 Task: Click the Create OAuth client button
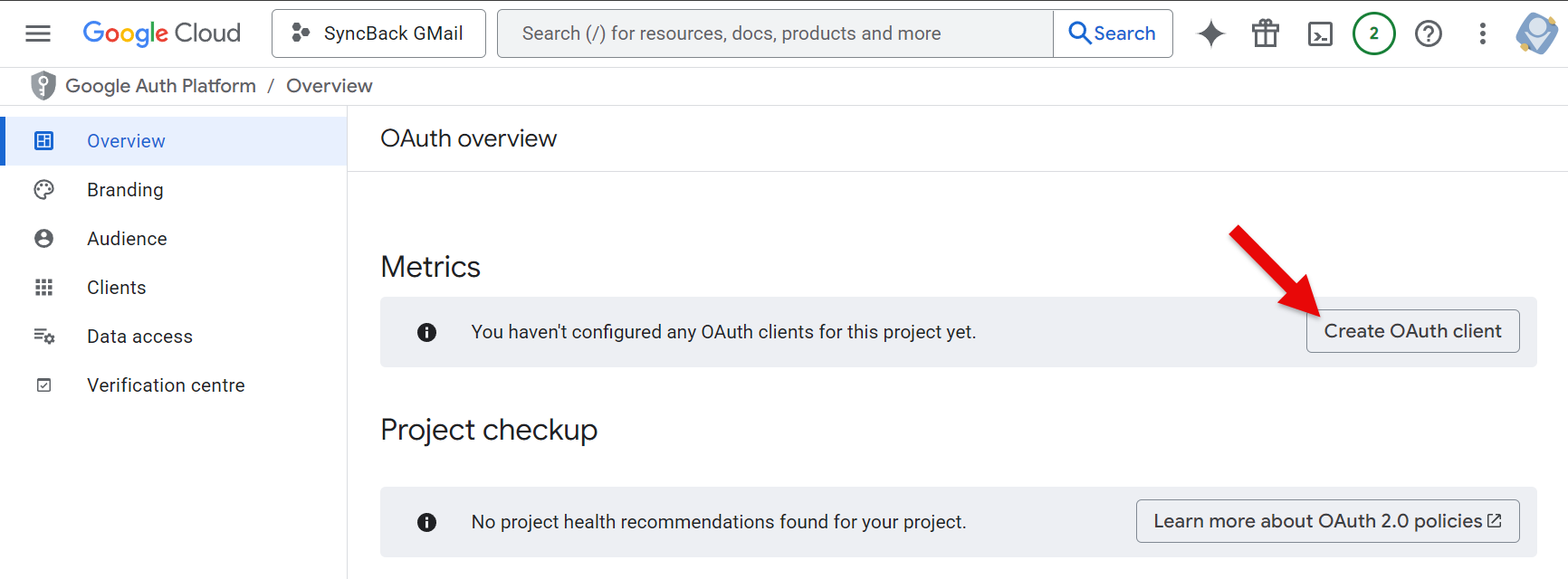[x=1412, y=331]
